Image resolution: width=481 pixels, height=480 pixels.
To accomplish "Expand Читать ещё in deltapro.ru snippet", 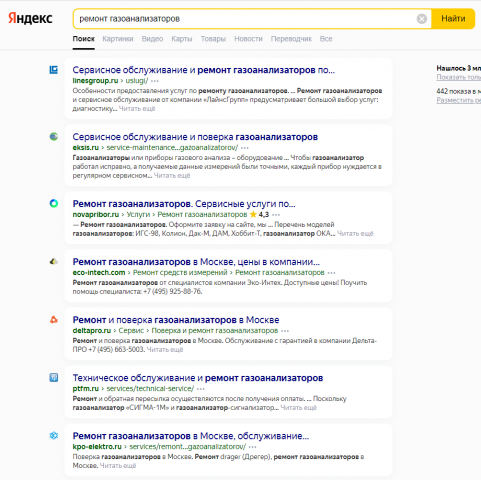I will click(165, 350).
